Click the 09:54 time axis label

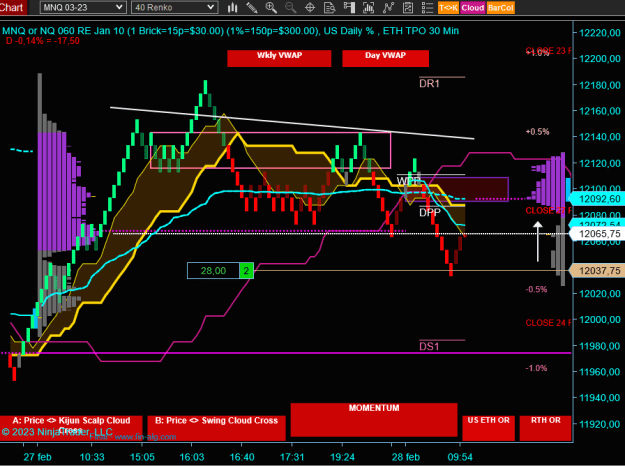click(x=460, y=457)
